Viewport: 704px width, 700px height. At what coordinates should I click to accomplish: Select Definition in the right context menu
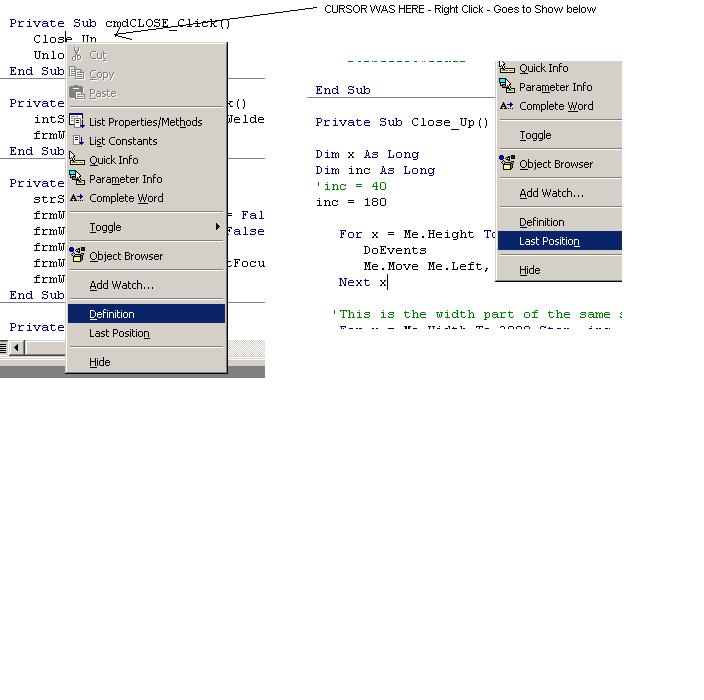(x=560, y=222)
